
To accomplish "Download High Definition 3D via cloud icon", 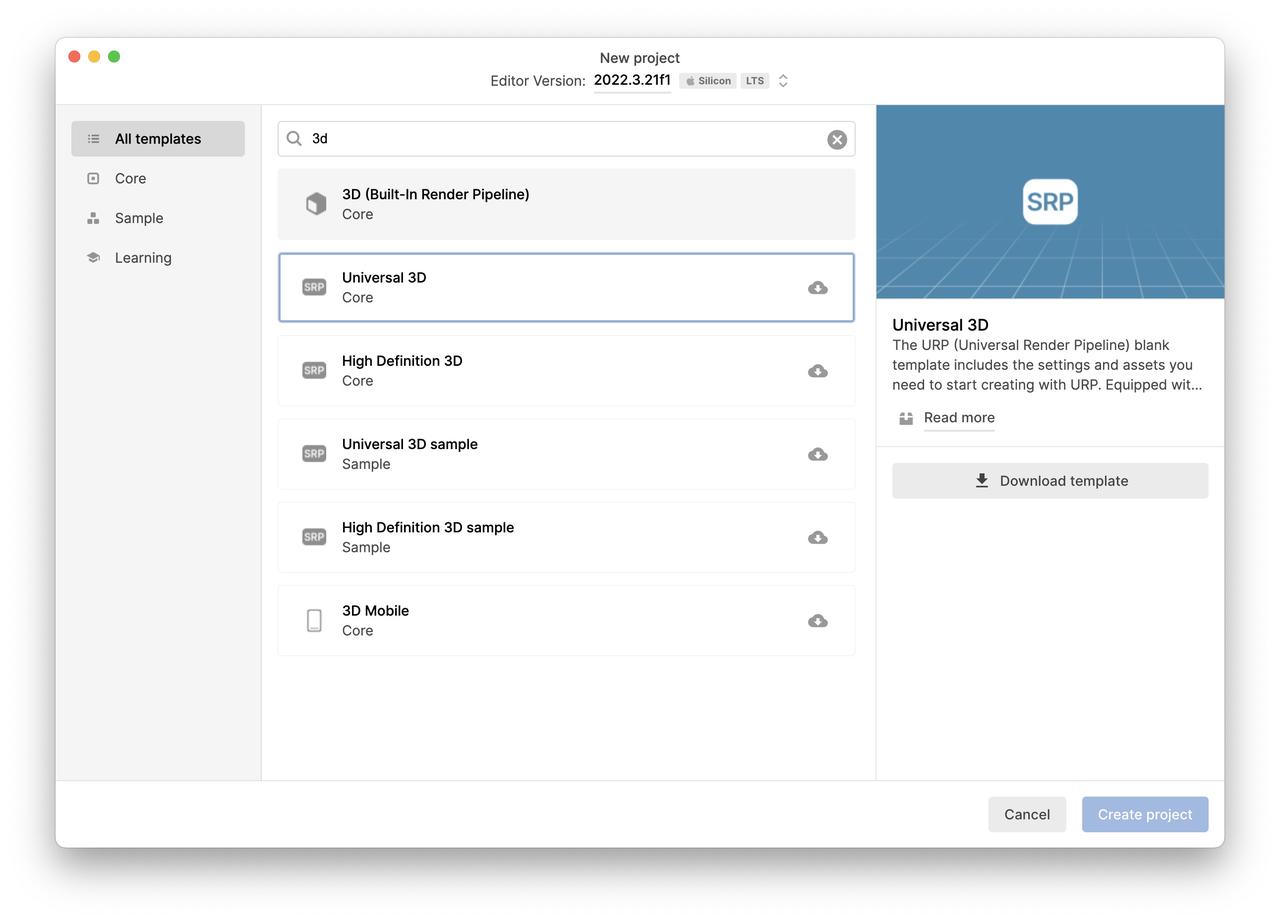I will point(818,371).
